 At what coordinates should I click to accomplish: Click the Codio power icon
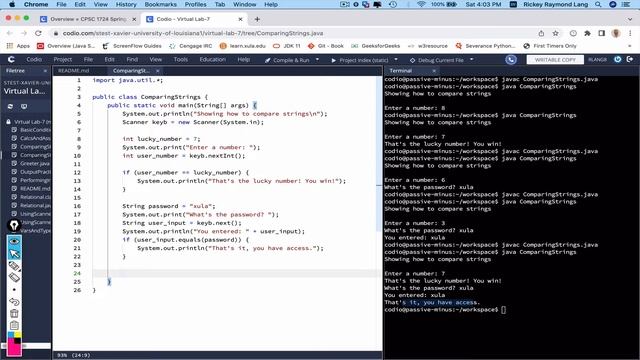(618, 60)
